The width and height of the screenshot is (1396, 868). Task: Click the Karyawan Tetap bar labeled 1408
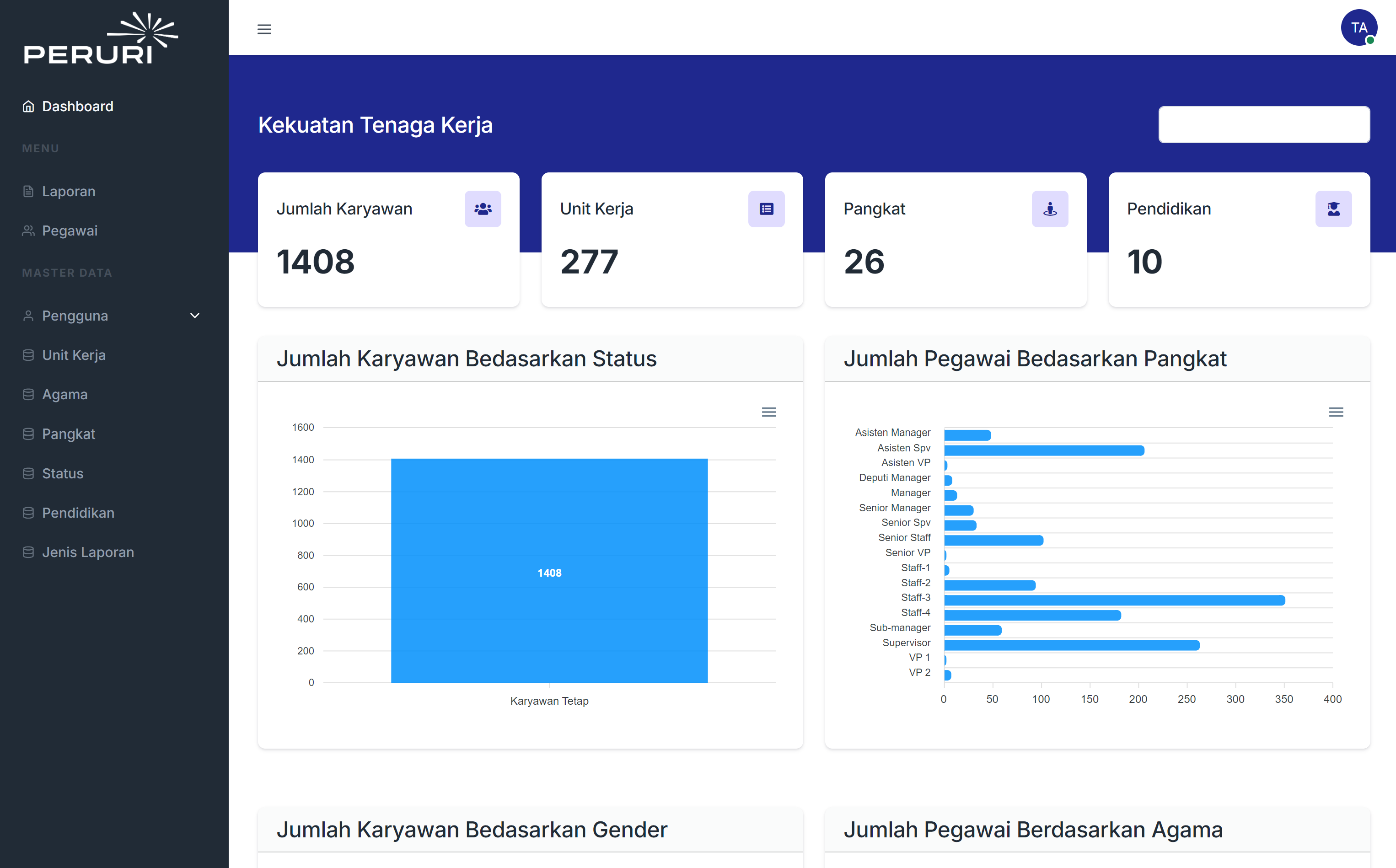(x=549, y=571)
